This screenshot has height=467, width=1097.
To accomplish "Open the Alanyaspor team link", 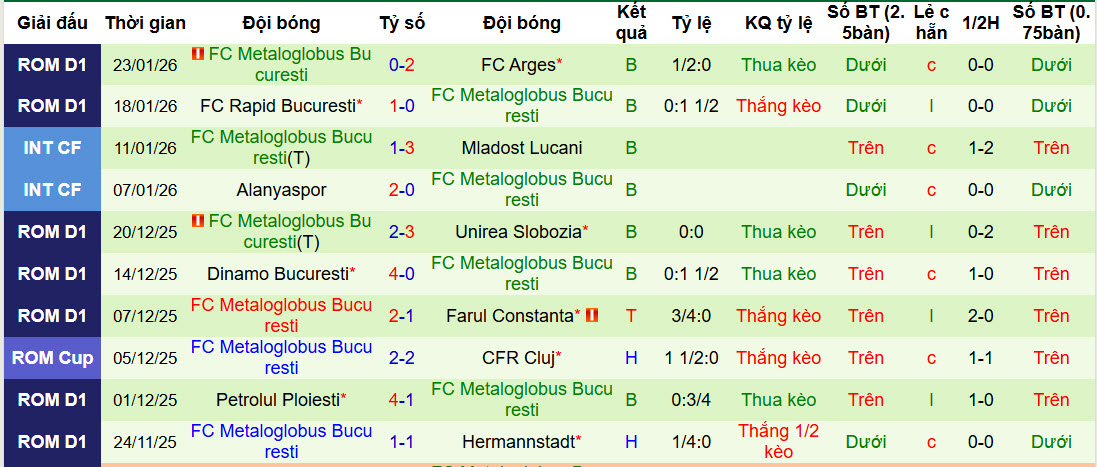I will [x=281, y=190].
